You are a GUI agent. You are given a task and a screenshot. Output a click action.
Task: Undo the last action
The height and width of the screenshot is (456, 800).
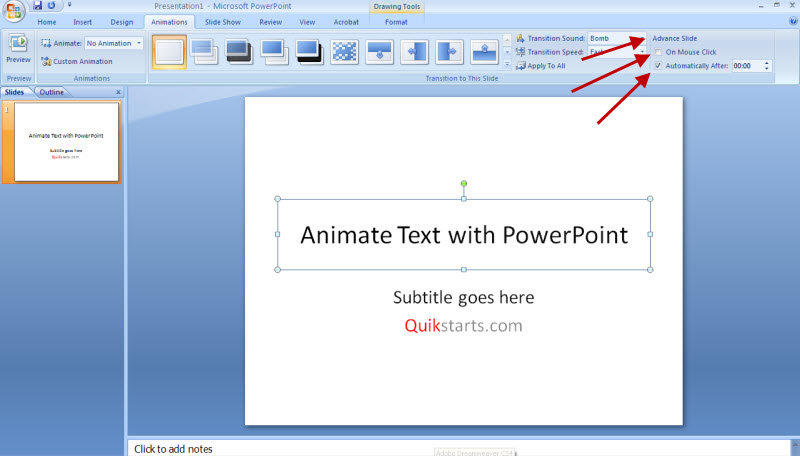coord(52,6)
